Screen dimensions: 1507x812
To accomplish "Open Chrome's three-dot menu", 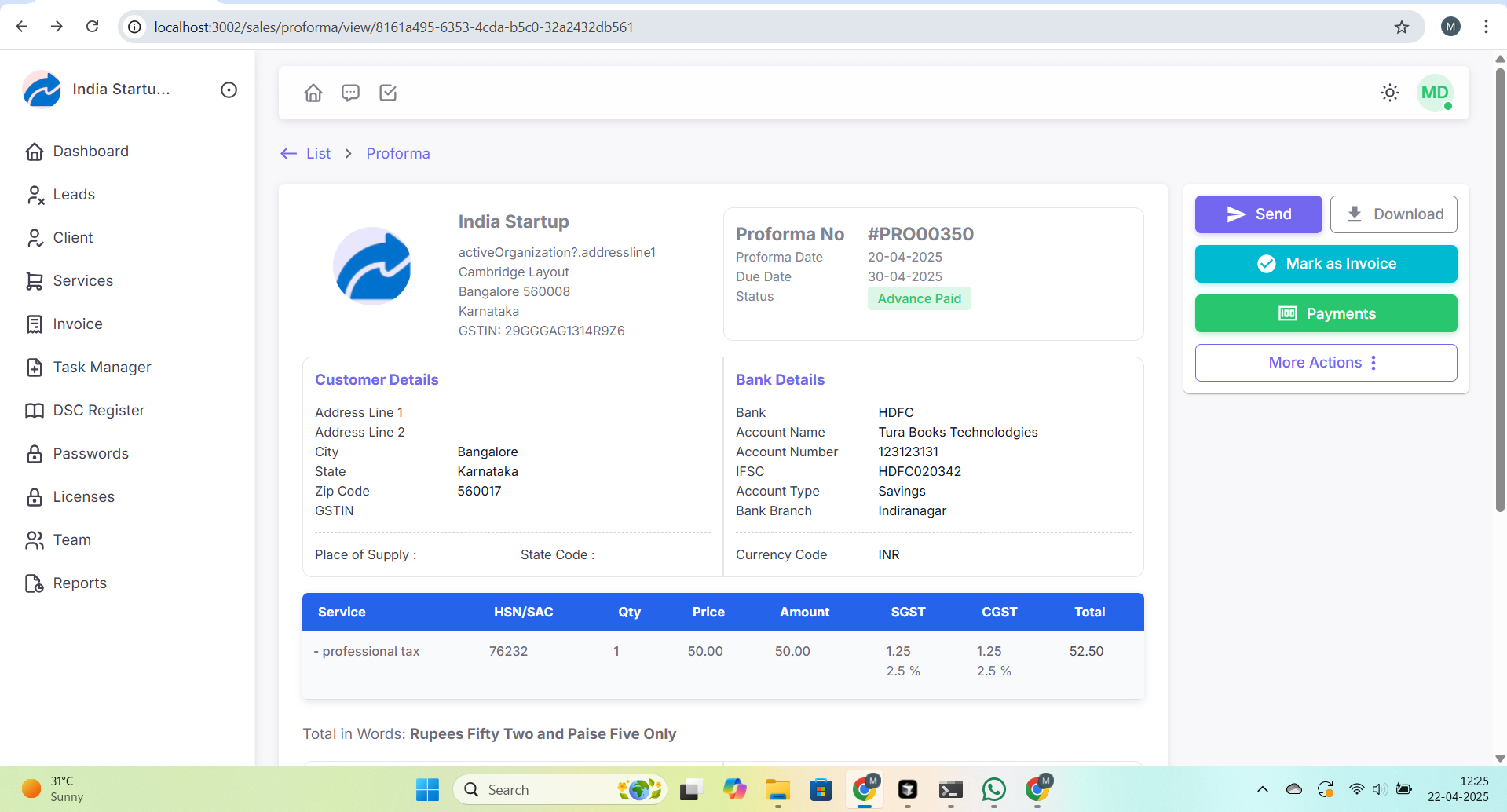I will click(1486, 27).
